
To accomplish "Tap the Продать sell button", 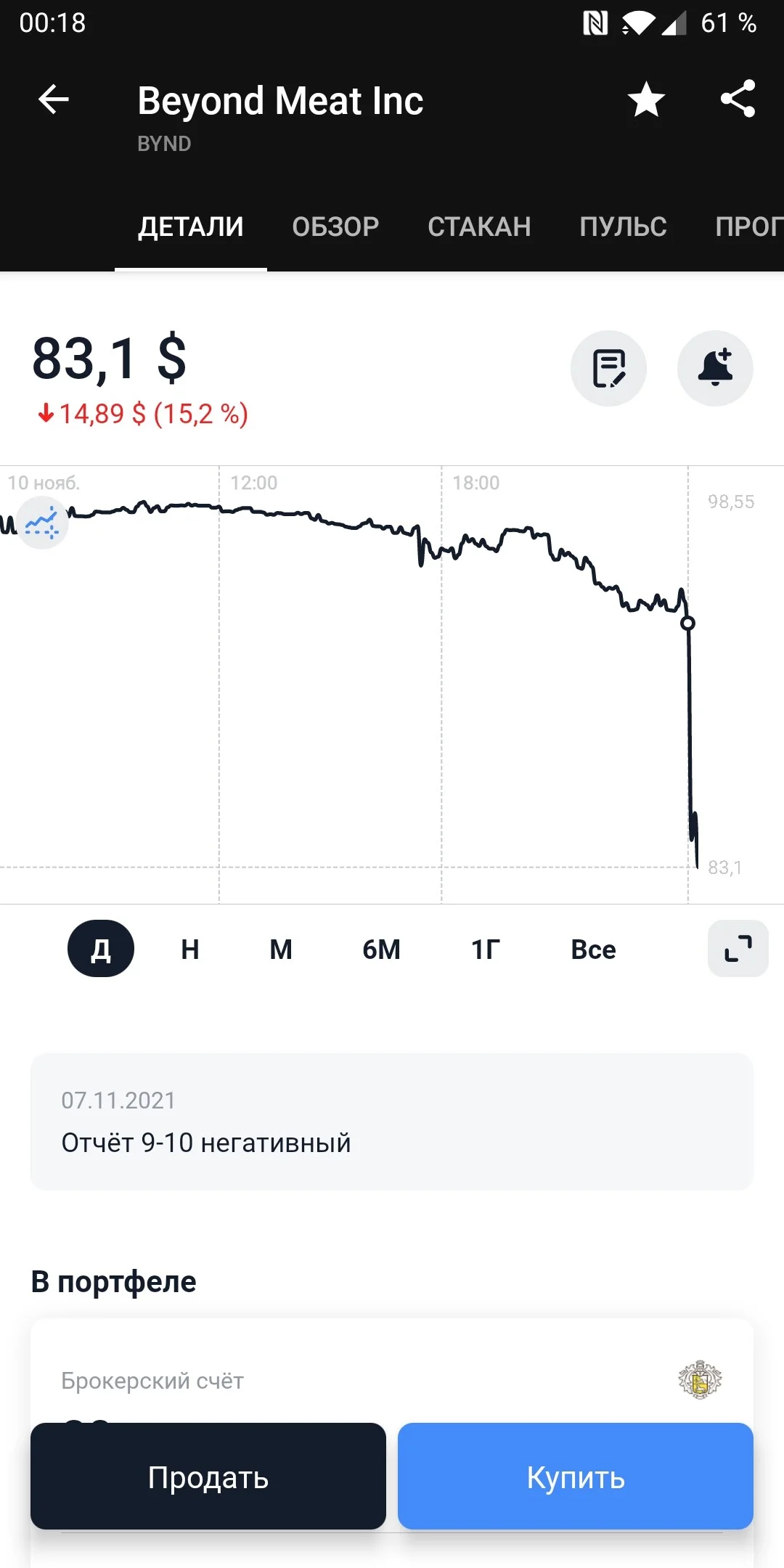I will click(x=208, y=1476).
